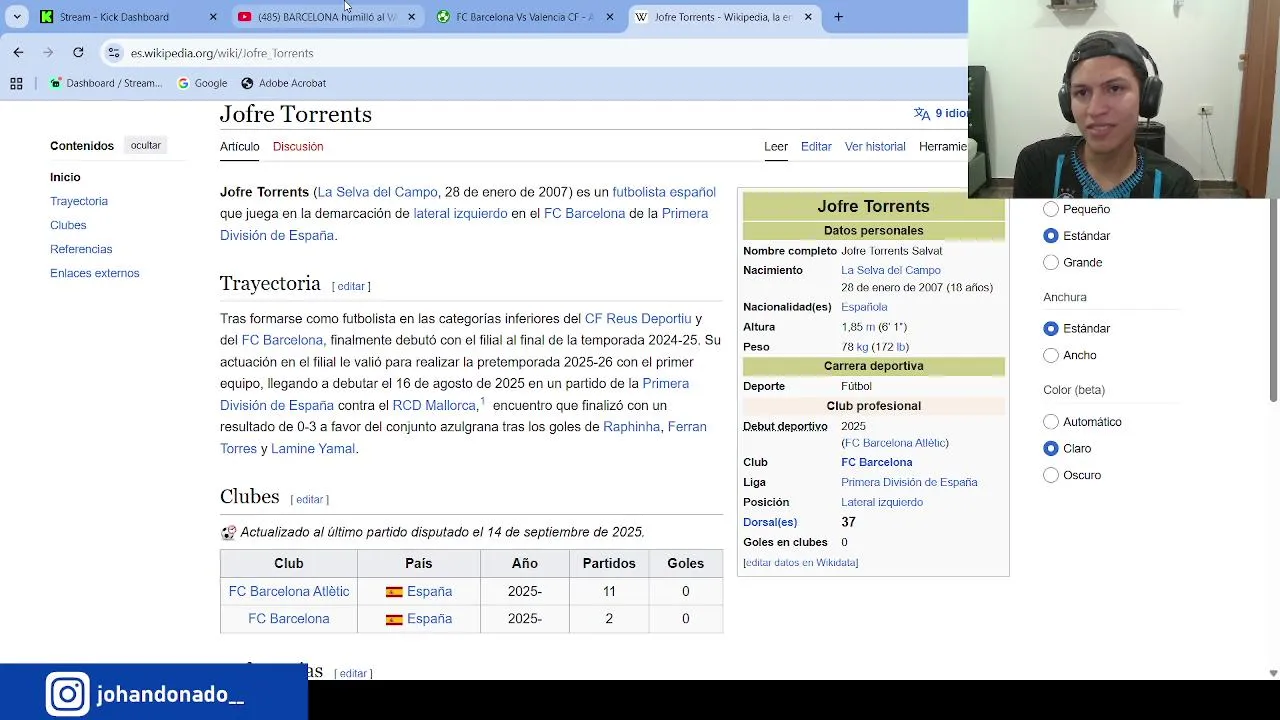1280x720 pixels.
Task: Edit the Trayectoria section
Action: point(351,286)
